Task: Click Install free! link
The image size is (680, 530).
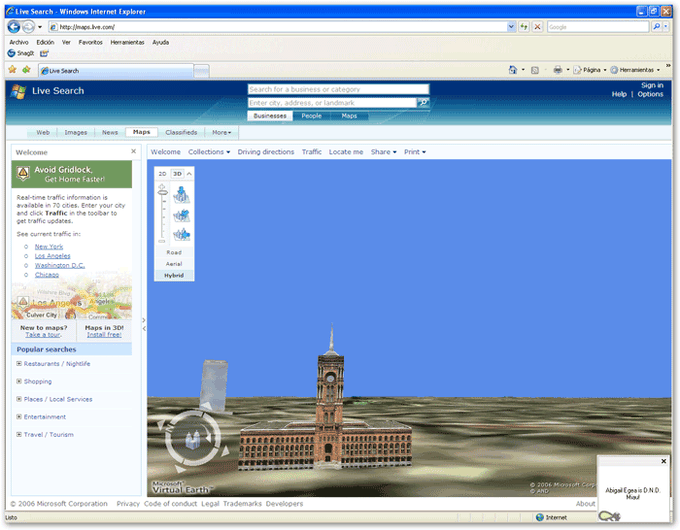Action: pyautogui.click(x=104, y=334)
